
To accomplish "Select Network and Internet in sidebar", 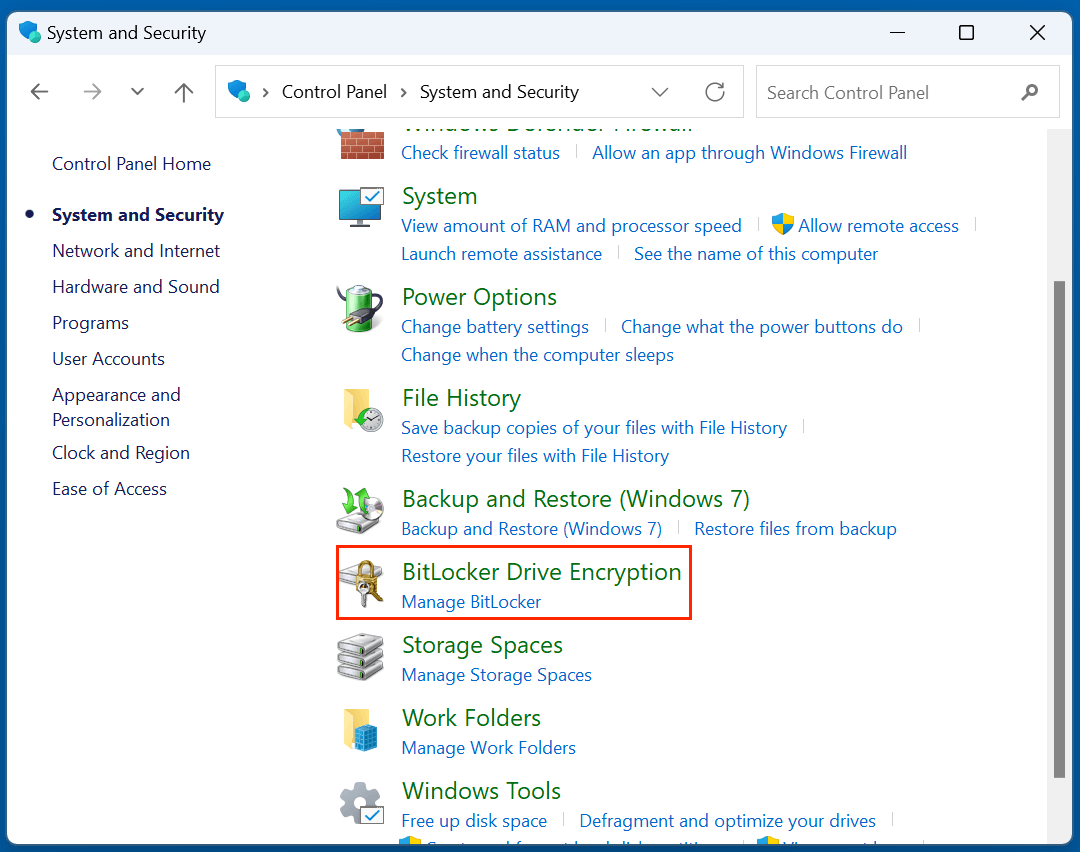I will pyautogui.click(x=135, y=250).
